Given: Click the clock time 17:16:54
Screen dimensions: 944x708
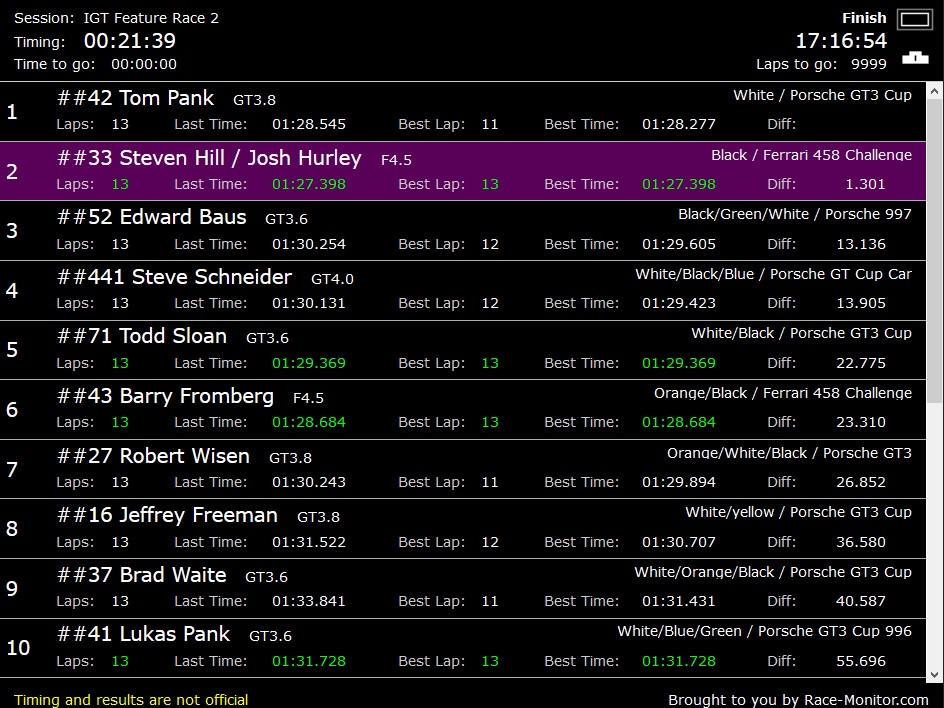Looking at the screenshot, I should tap(841, 41).
